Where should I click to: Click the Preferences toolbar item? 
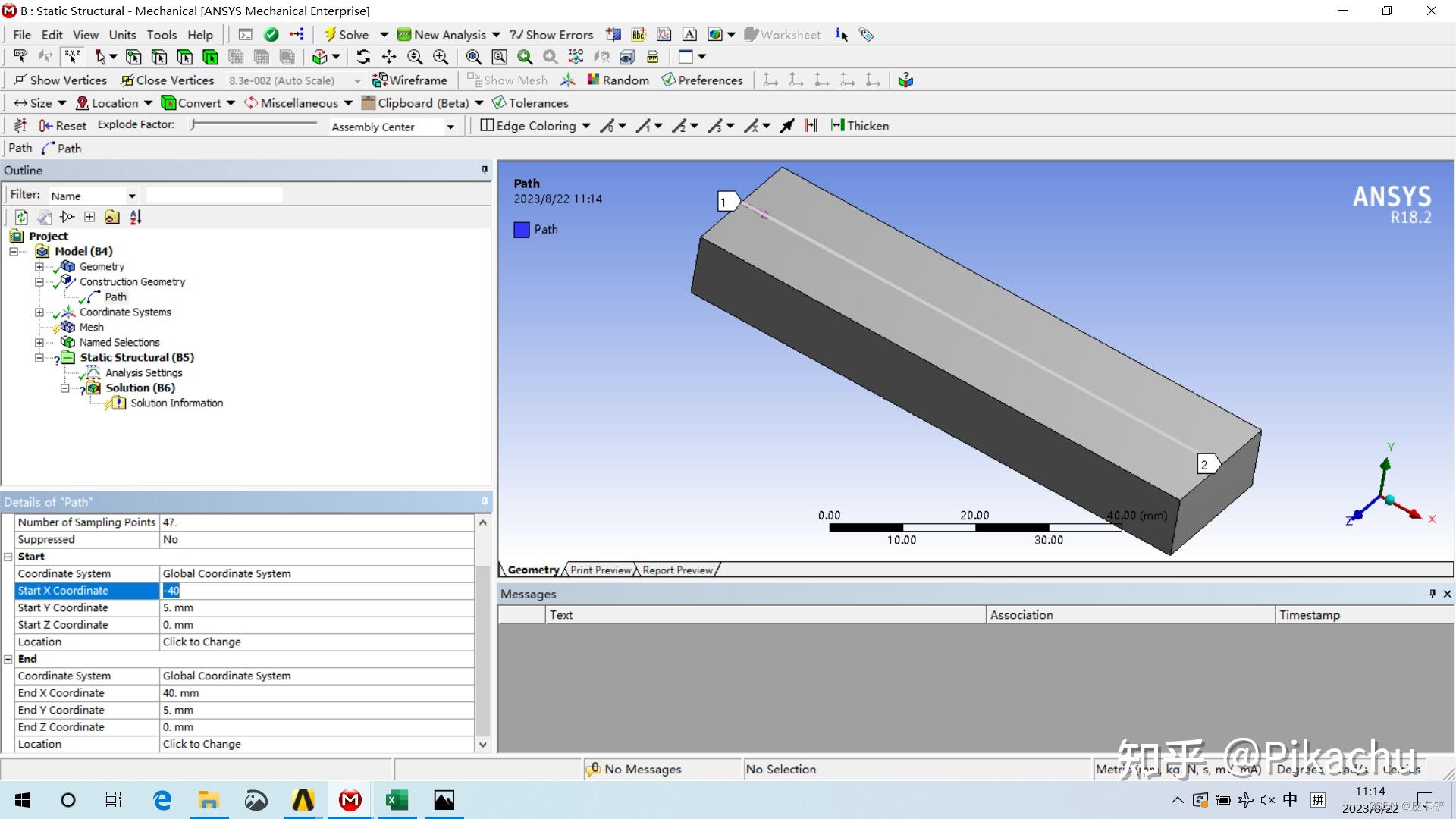click(x=702, y=80)
